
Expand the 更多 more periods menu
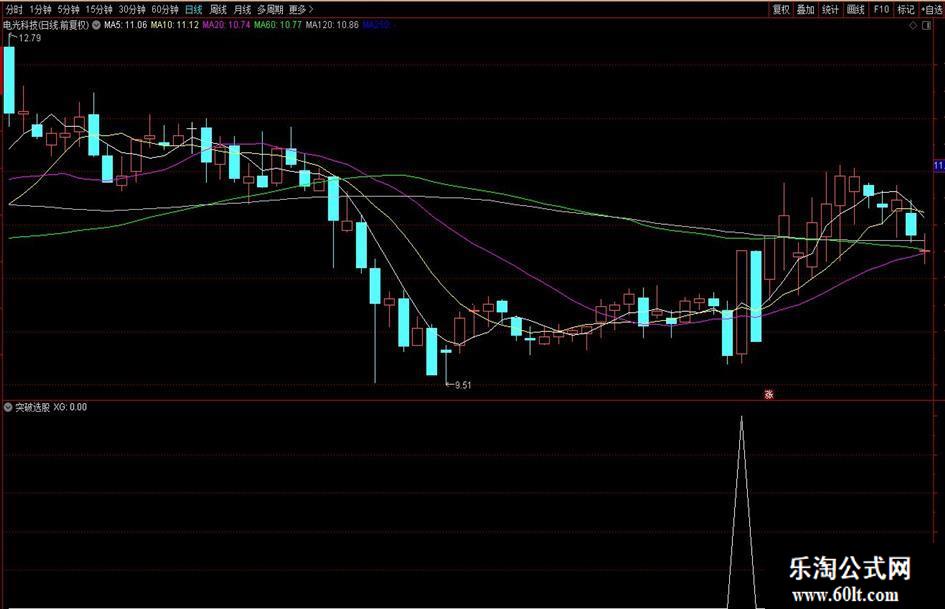(x=301, y=10)
